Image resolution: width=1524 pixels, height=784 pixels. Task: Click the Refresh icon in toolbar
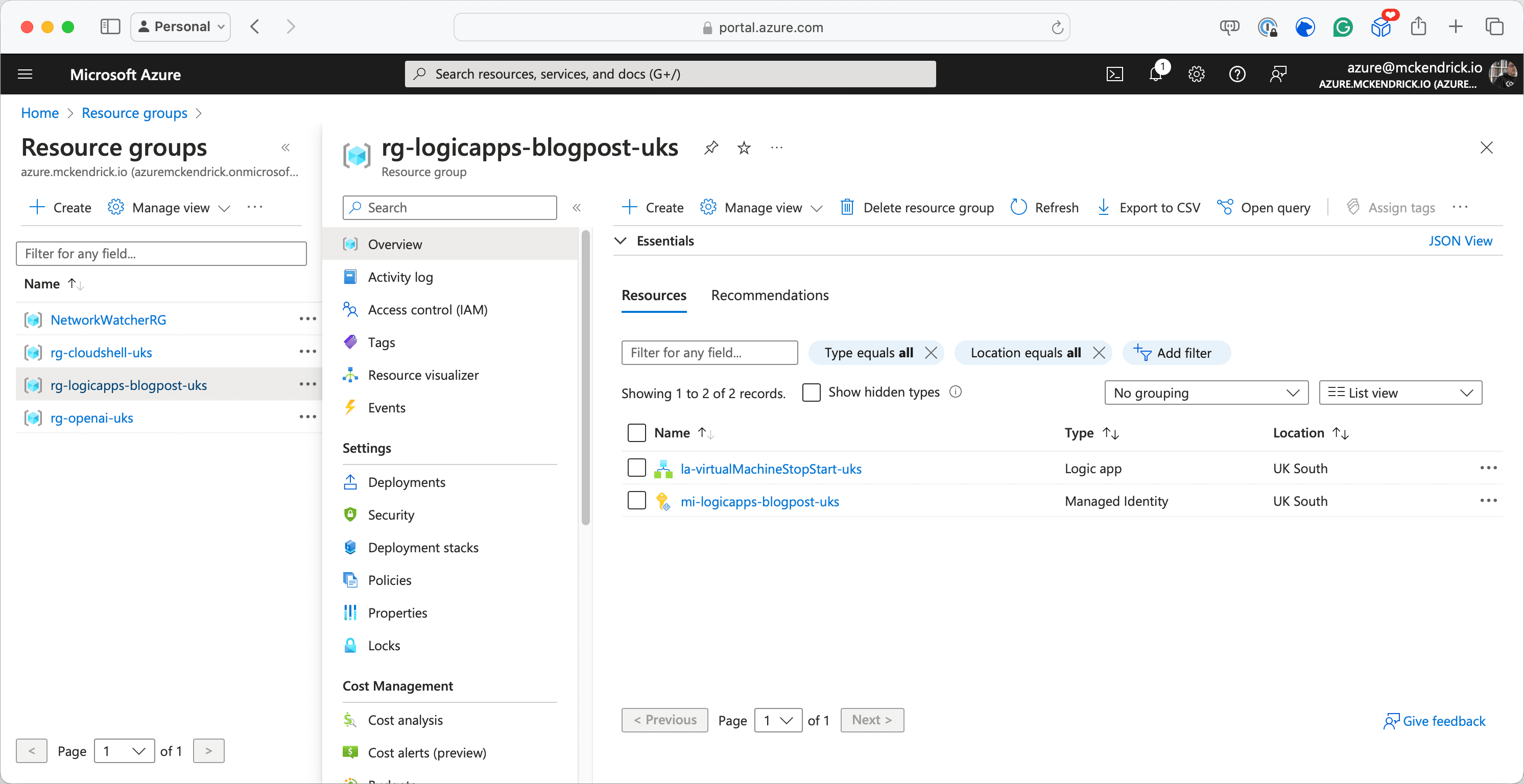coord(1018,208)
